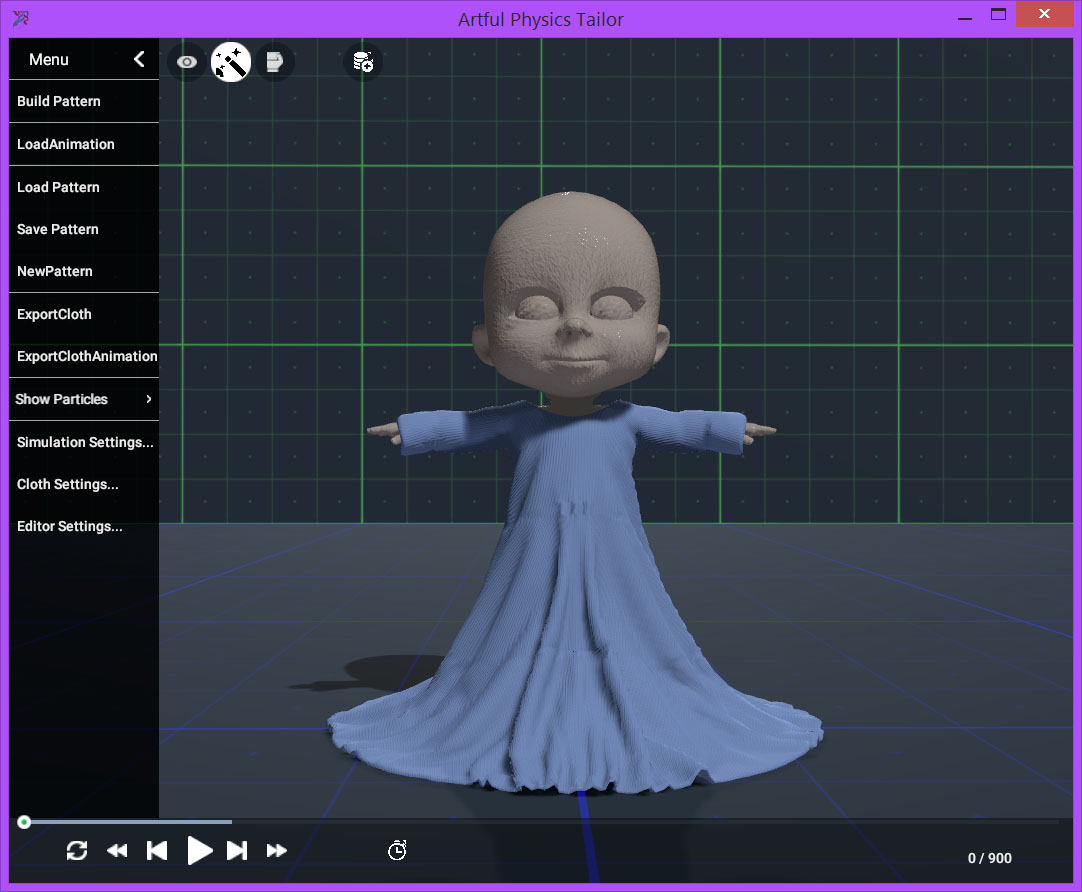Toggle loop playback
Image resolution: width=1082 pixels, height=892 pixels.
tap(77, 851)
